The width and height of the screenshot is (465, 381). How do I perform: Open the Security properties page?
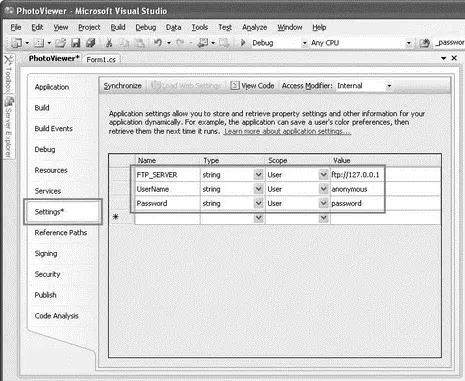tap(47, 274)
